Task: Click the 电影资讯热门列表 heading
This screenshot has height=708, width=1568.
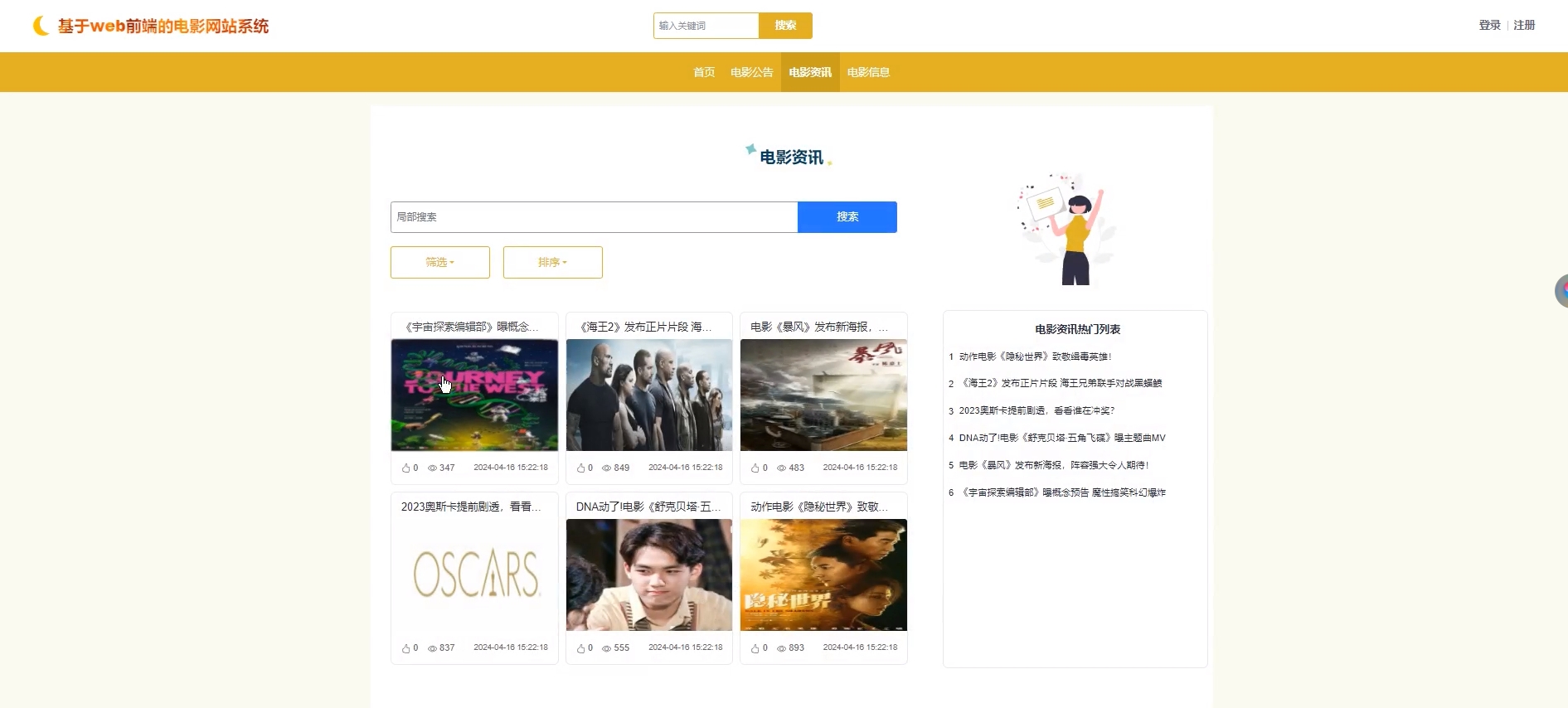Action: 1077,329
